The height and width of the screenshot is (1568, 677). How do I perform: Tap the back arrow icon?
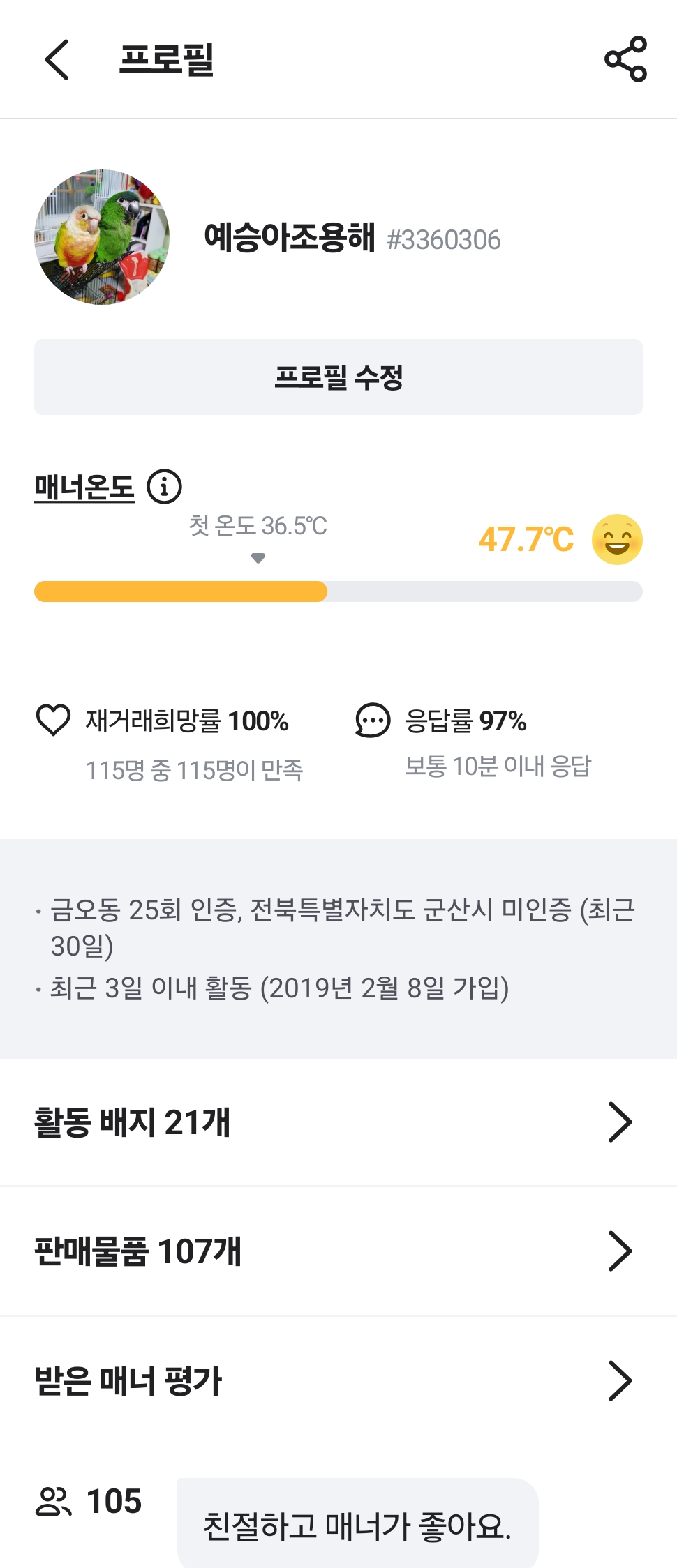[x=57, y=59]
